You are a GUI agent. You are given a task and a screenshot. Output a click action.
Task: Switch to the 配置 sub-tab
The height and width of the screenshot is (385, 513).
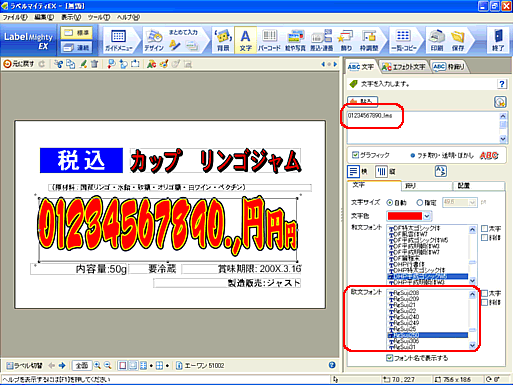pos(479,186)
